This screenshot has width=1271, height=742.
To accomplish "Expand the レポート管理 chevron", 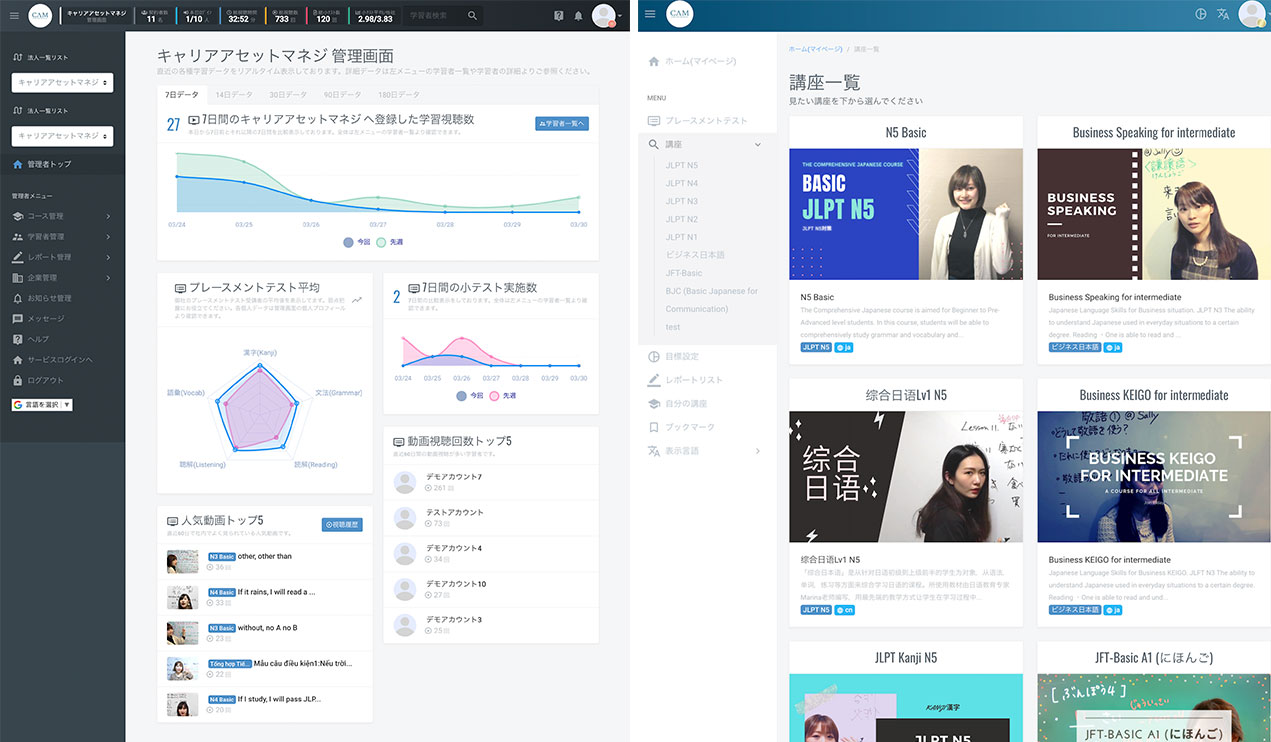I will [108, 257].
